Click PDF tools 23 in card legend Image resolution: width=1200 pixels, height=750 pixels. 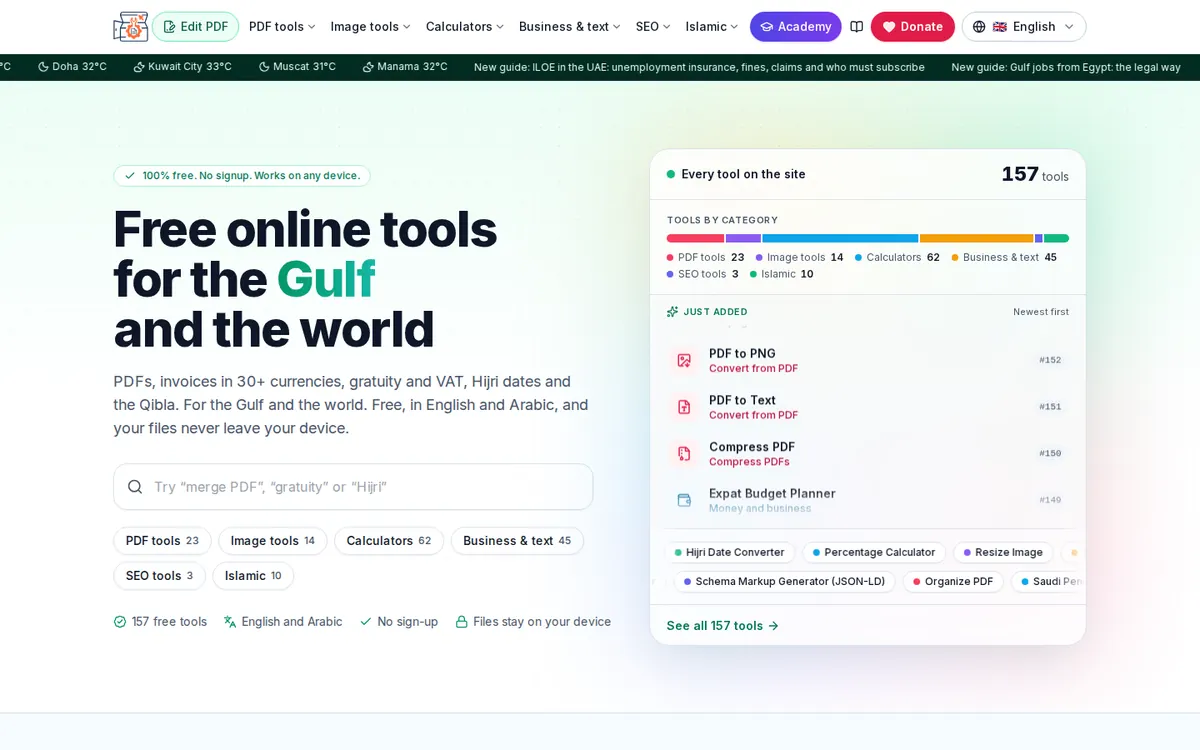pyautogui.click(x=706, y=257)
